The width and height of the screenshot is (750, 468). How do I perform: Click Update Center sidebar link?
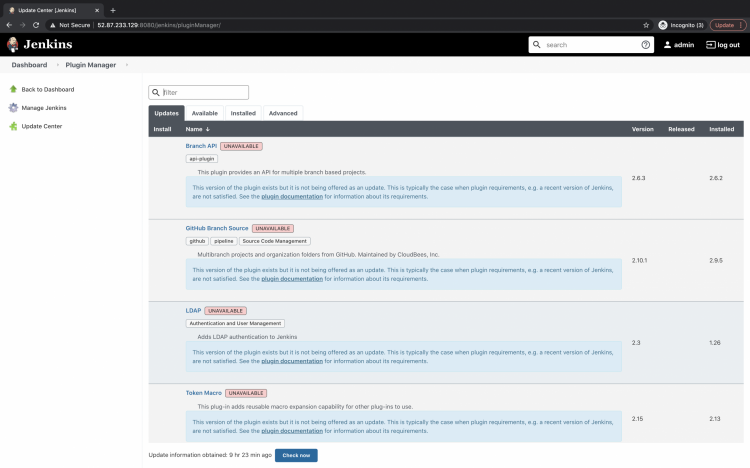point(42,126)
